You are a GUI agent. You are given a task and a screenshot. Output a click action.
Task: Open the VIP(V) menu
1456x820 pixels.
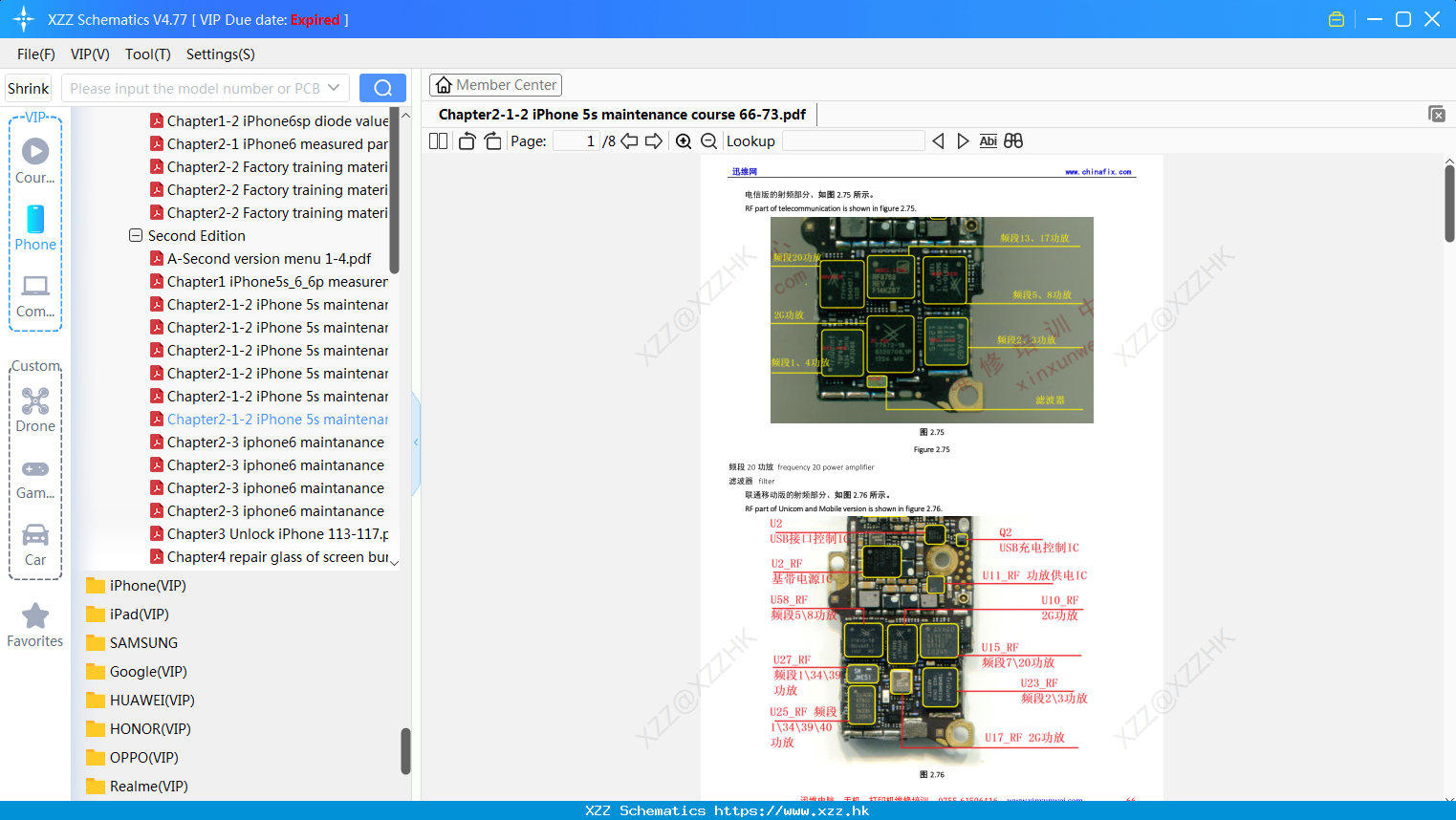(x=90, y=54)
